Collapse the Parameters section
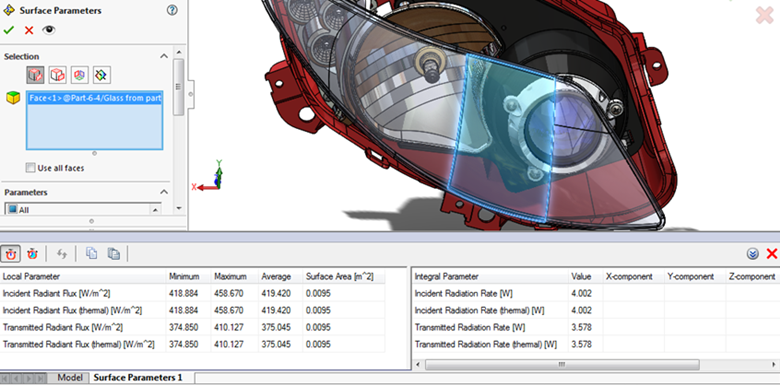 coord(164,192)
